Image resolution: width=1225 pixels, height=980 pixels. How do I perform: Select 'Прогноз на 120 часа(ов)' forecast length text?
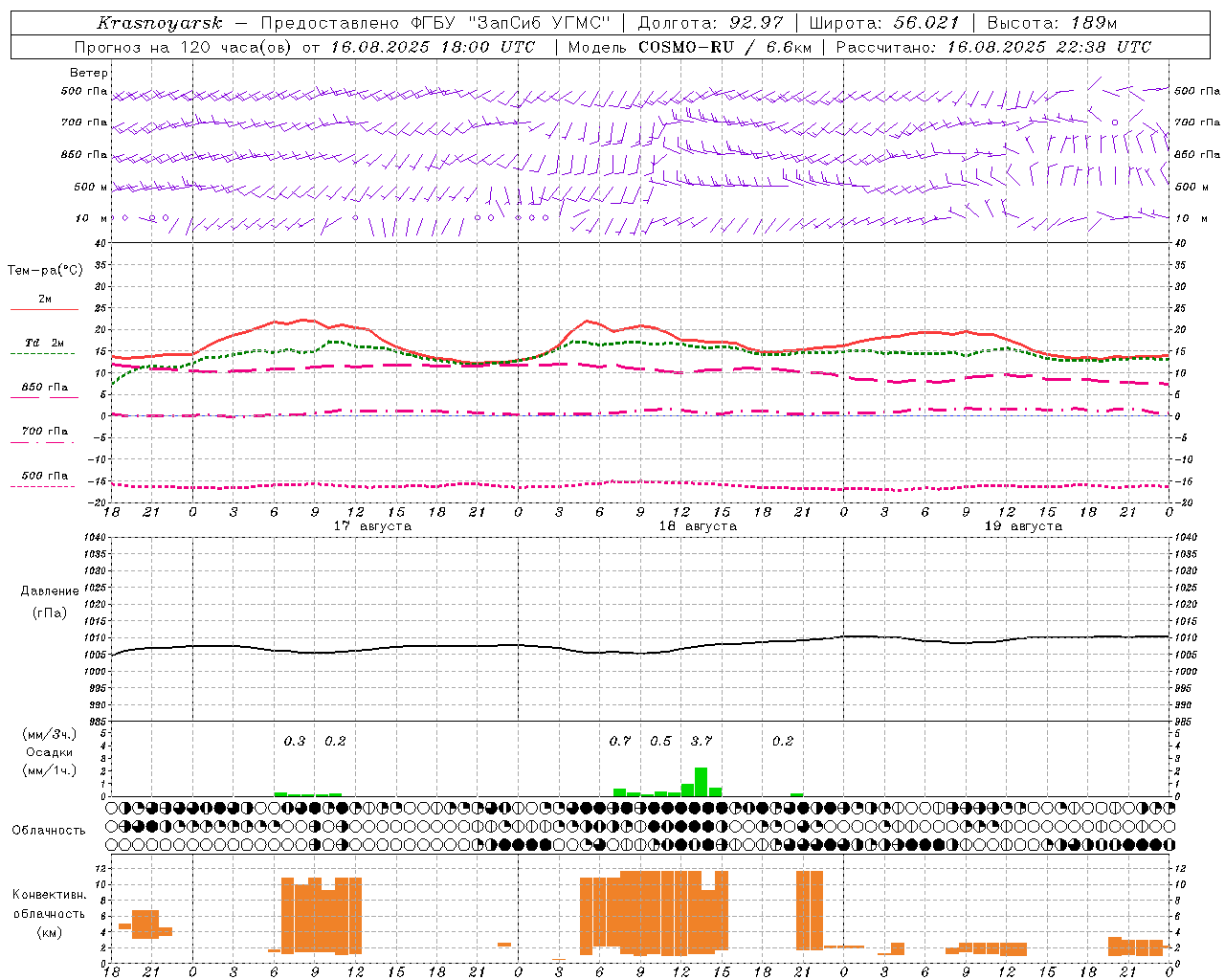coord(182,47)
